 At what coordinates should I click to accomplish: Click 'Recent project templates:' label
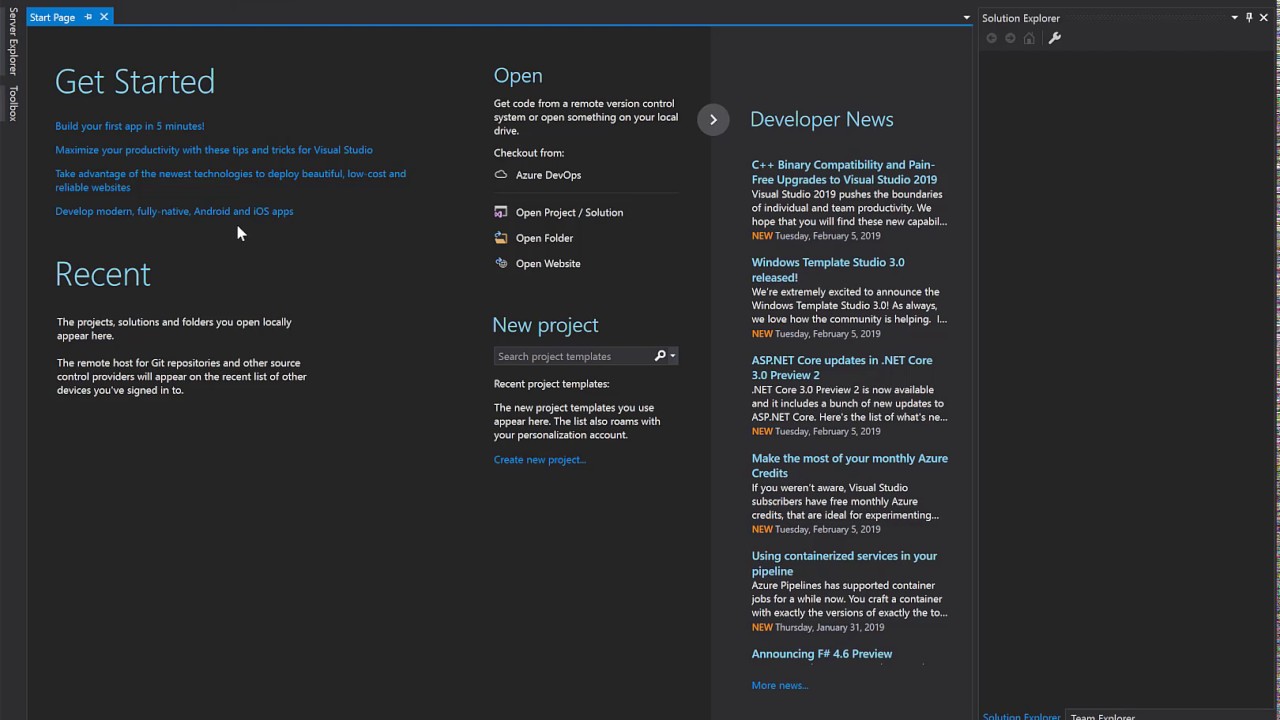[x=551, y=384]
